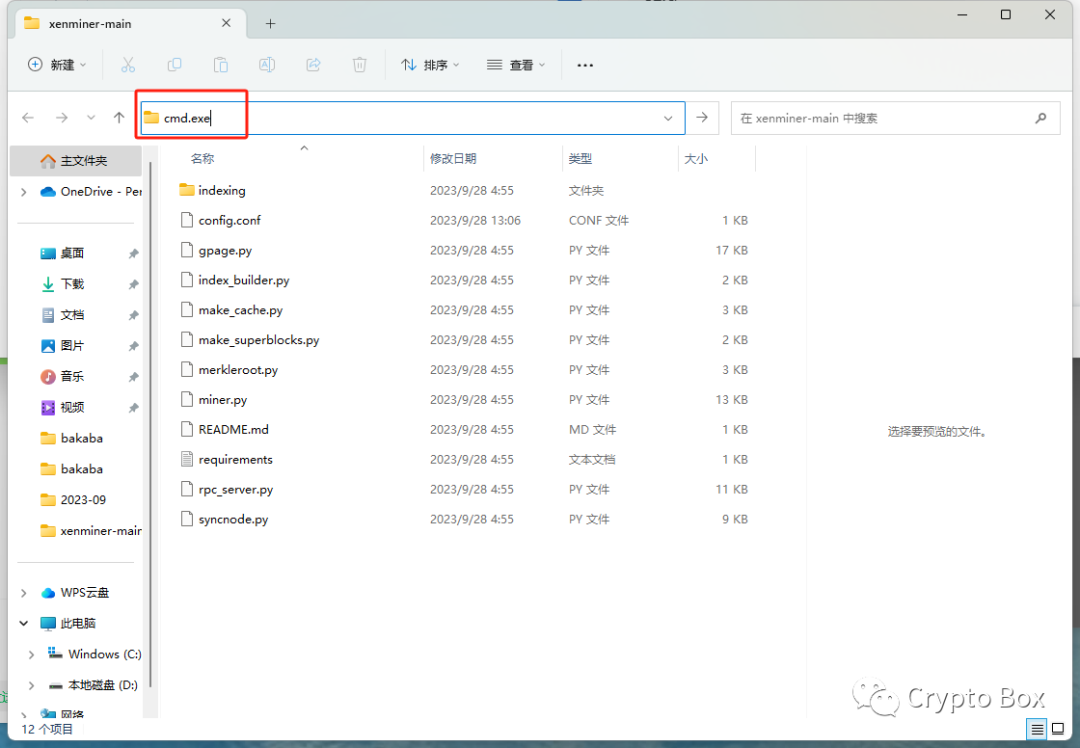Viewport: 1080px width, 748px height.
Task: Open 视频 in the sidebar
Action: [72, 407]
